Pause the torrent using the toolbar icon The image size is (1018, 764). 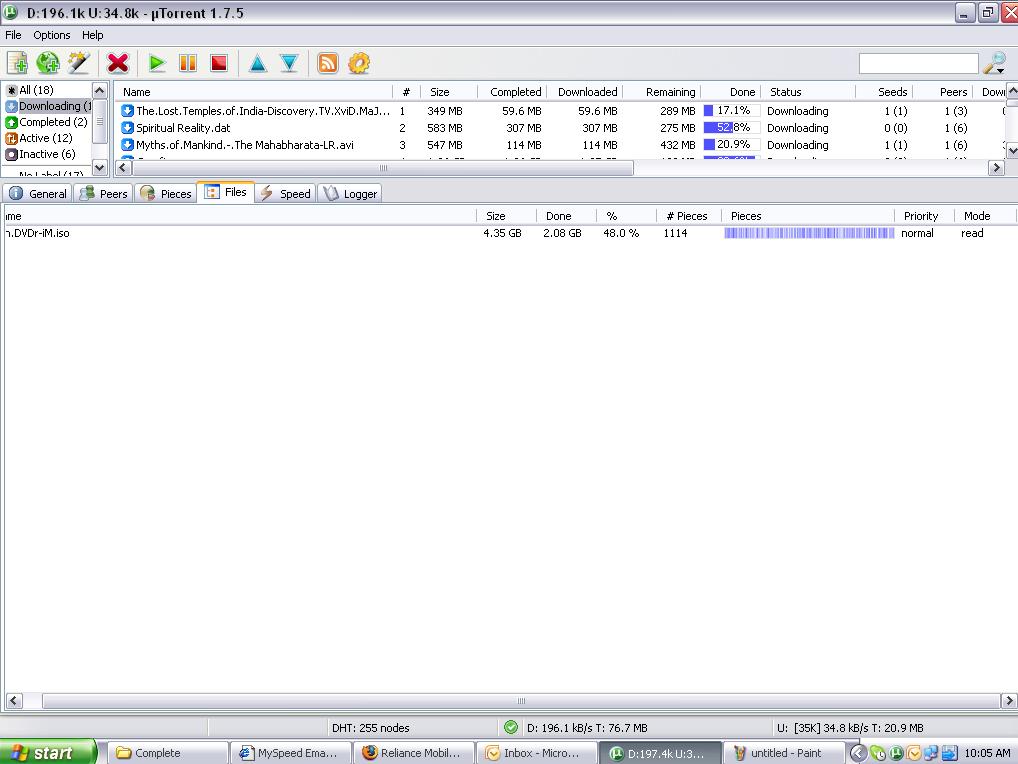(188, 63)
